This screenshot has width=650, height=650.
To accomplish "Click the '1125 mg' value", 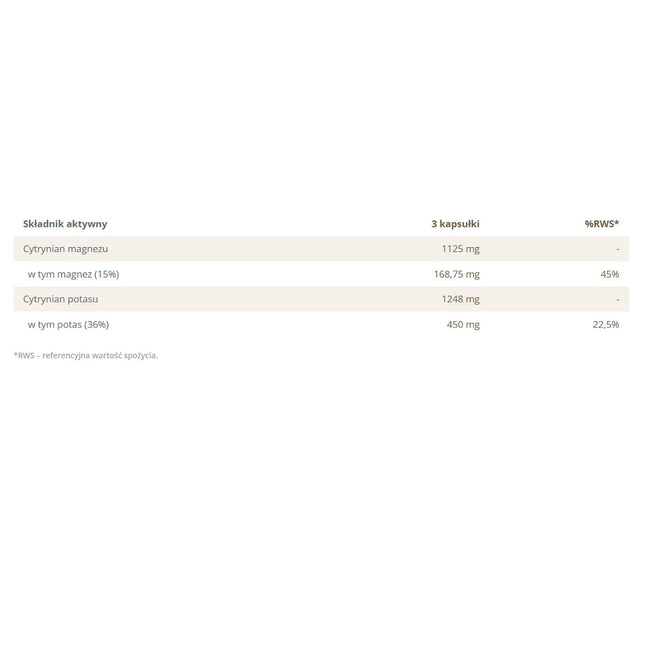I will (x=460, y=249).
